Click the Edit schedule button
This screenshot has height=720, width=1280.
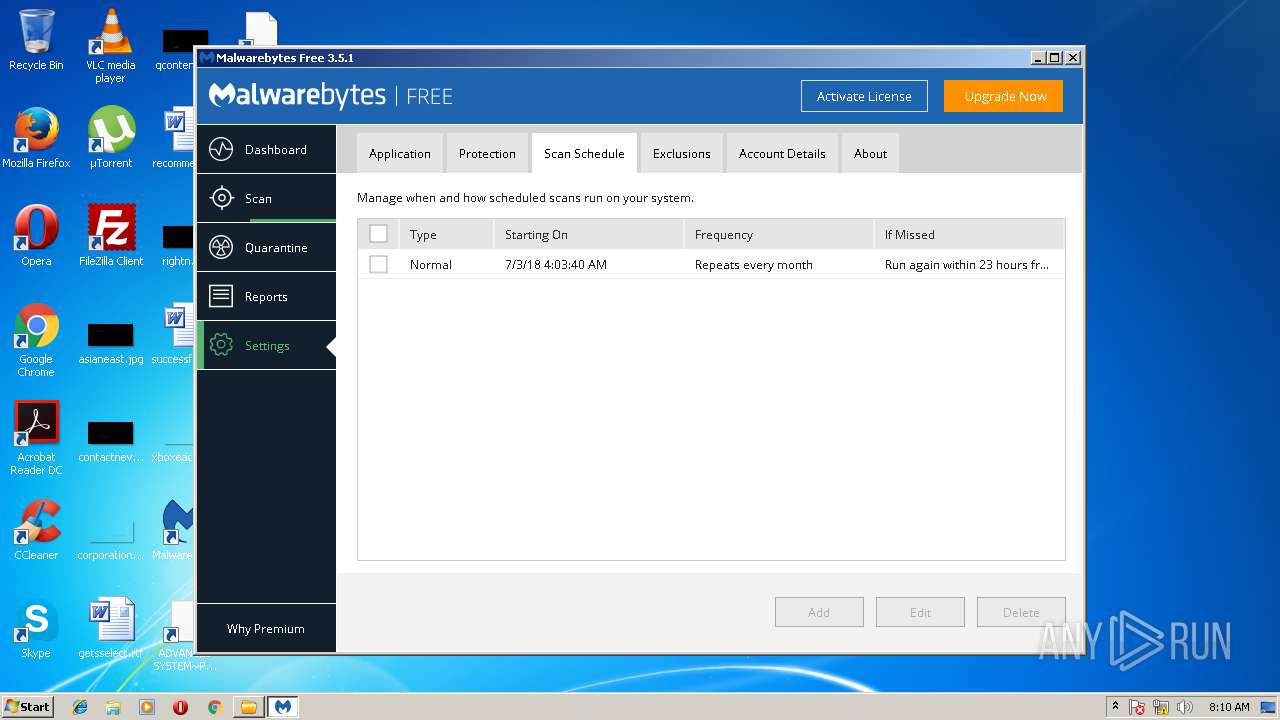[x=920, y=613]
